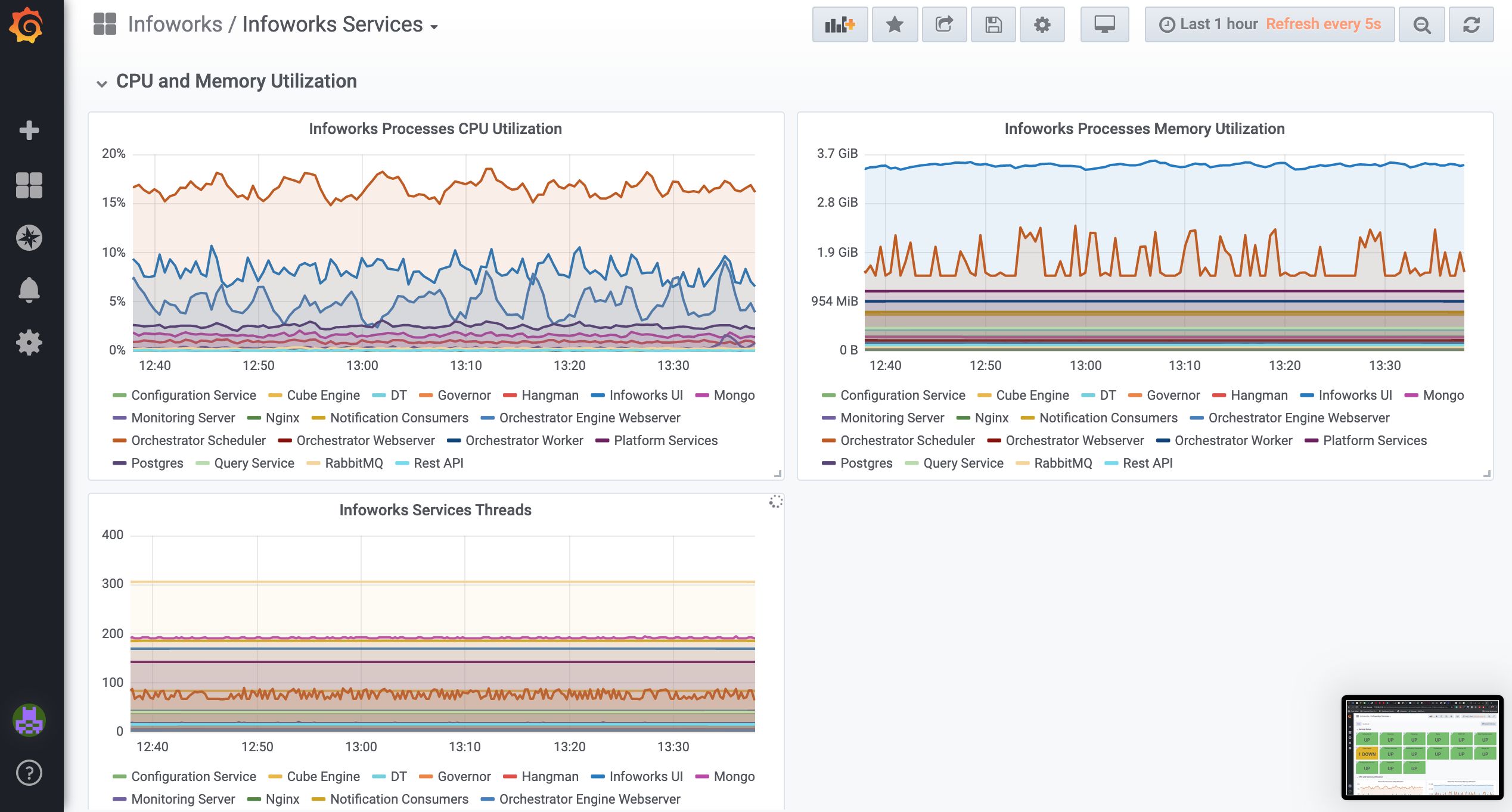Select Platform Services in CPU legend

(x=665, y=441)
